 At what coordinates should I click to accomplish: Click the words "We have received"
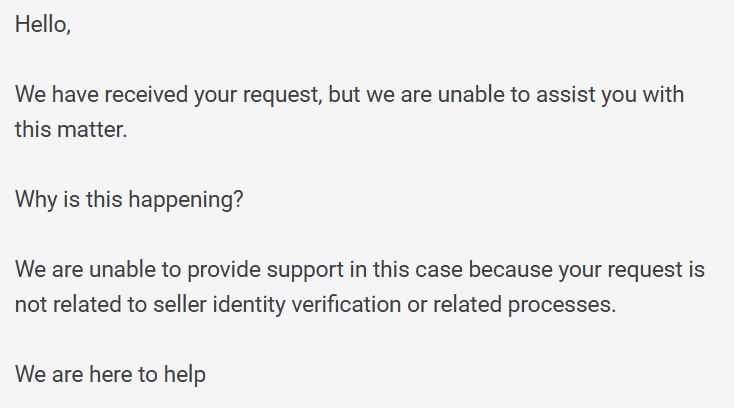[x=102, y=95]
